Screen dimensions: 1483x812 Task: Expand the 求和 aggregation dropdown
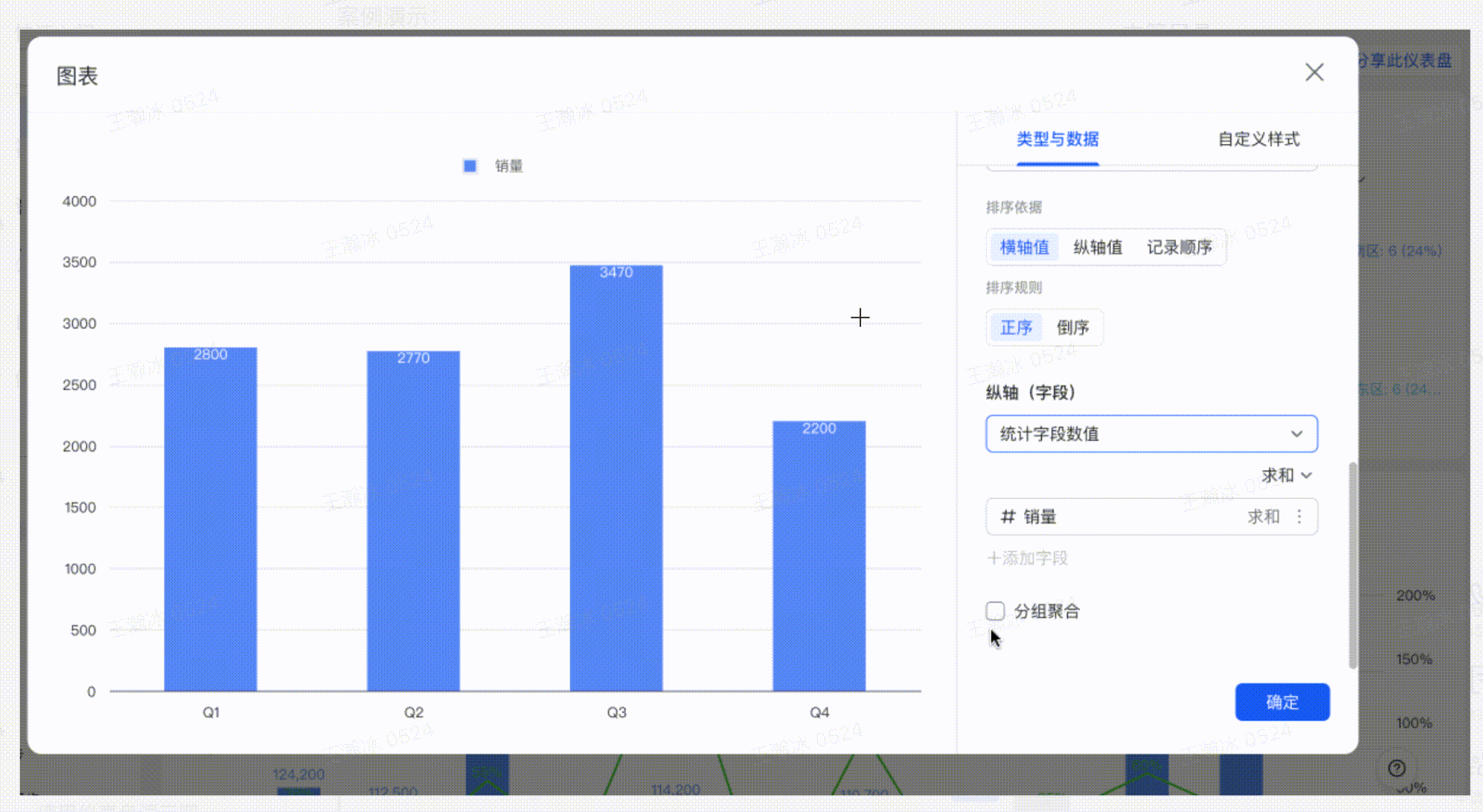click(1286, 475)
